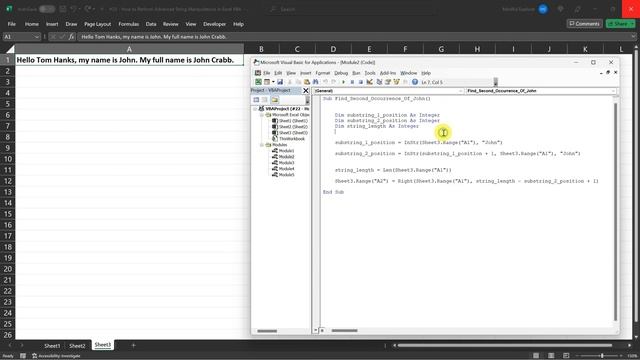Viewport: 640px width, 360px height.
Task: Open the Run menu in VBA editor
Action: point(356,73)
